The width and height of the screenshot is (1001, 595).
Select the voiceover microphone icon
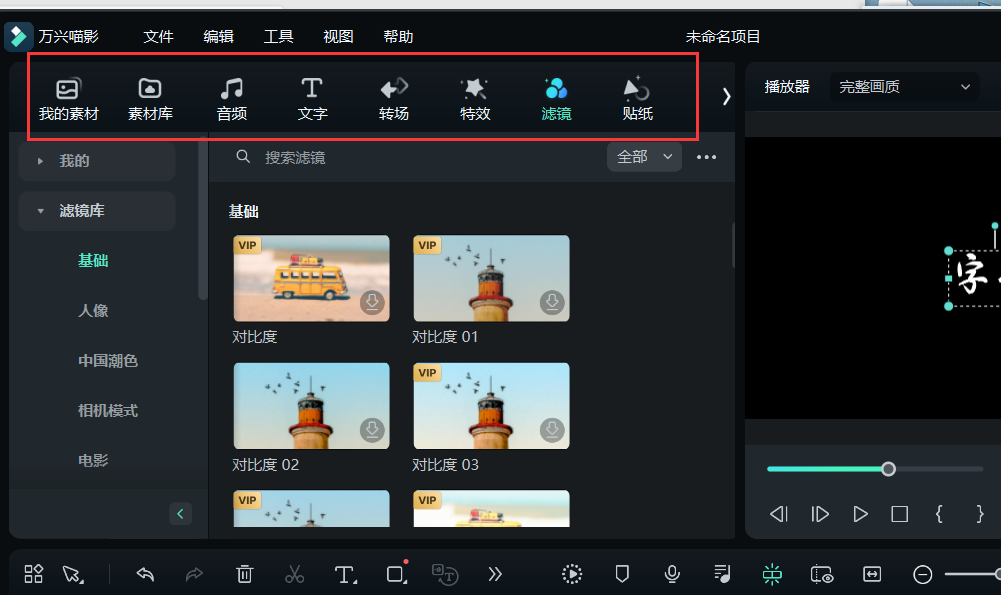(672, 574)
